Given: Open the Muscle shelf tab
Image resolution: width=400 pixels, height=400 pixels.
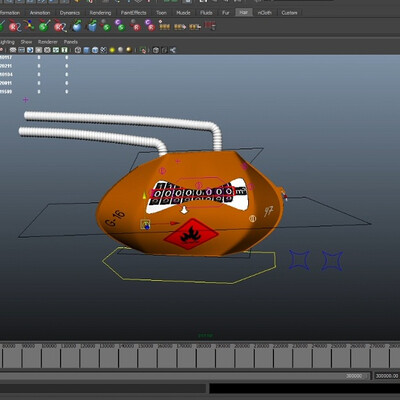Looking at the screenshot, I should 183,13.
